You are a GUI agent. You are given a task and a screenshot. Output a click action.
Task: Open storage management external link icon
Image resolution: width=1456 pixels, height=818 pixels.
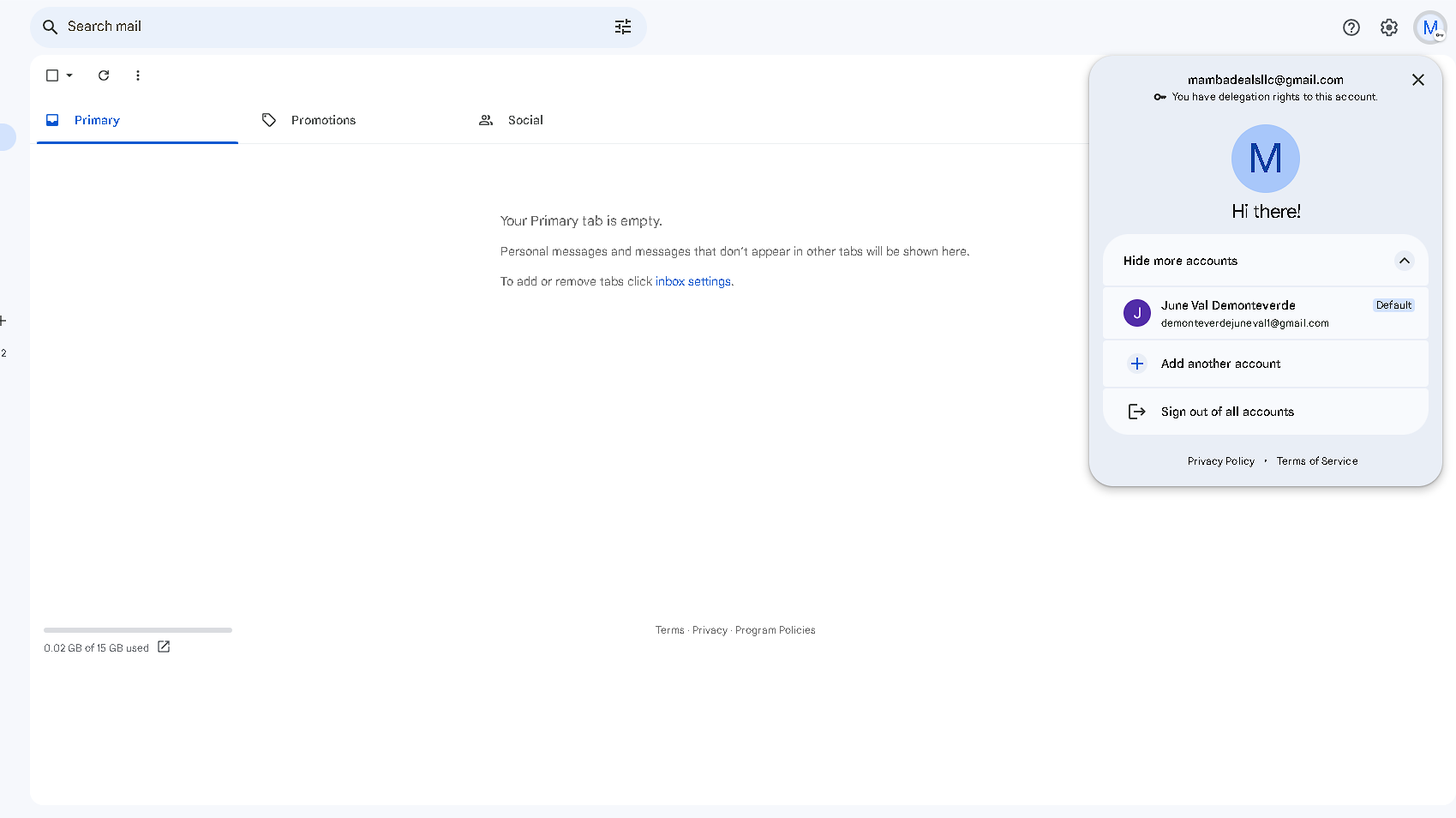tap(164, 647)
